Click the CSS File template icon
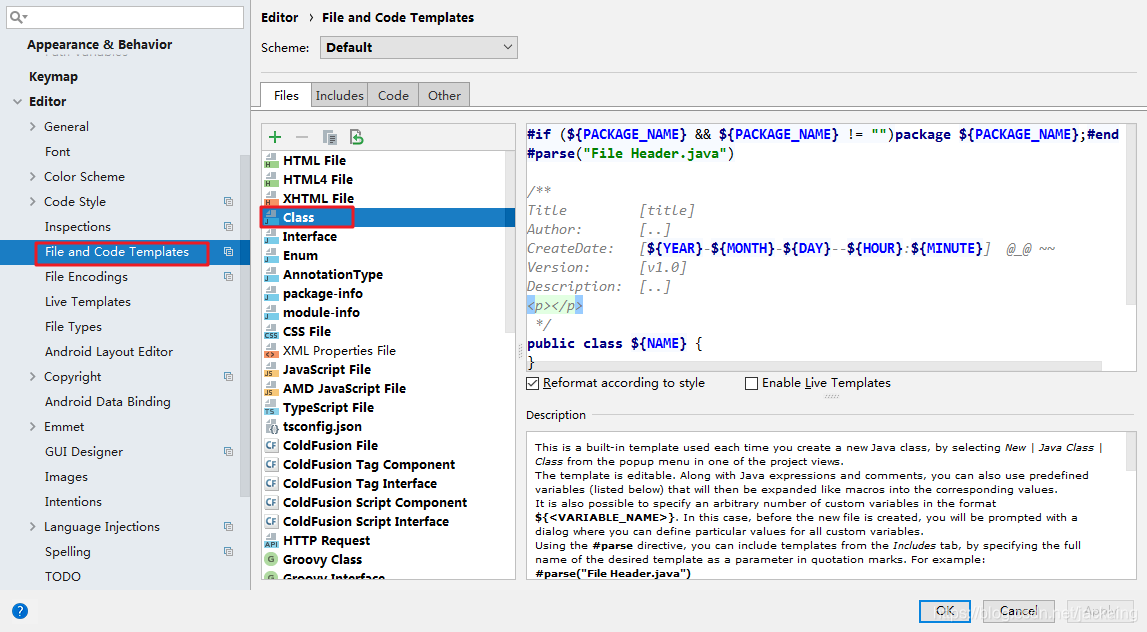The height and width of the screenshot is (632, 1147). coord(271,331)
